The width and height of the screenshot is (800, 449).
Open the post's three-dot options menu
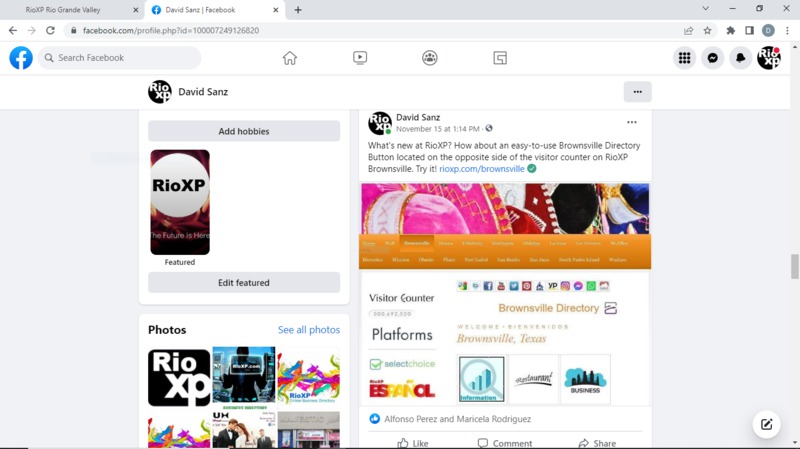point(631,123)
